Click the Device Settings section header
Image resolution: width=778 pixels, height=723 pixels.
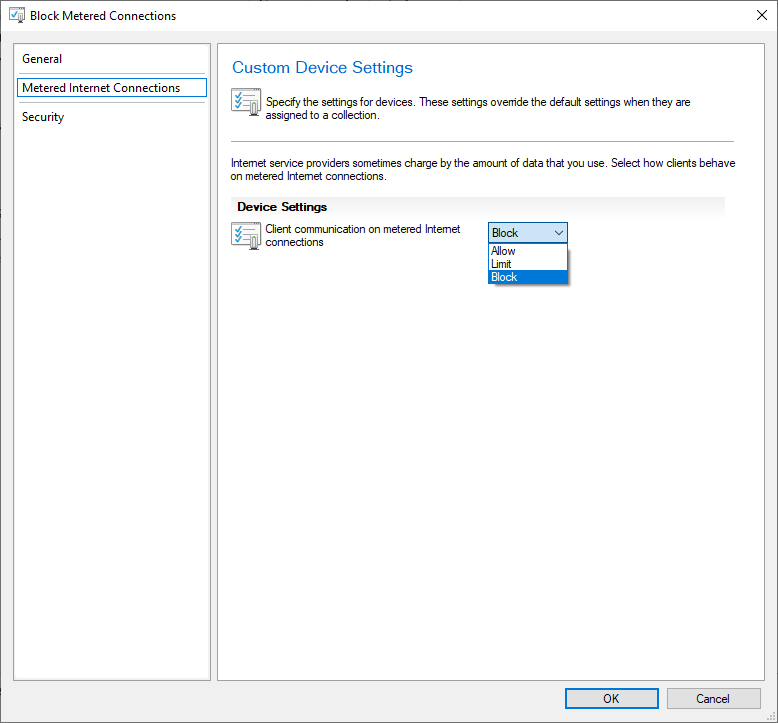(282, 207)
